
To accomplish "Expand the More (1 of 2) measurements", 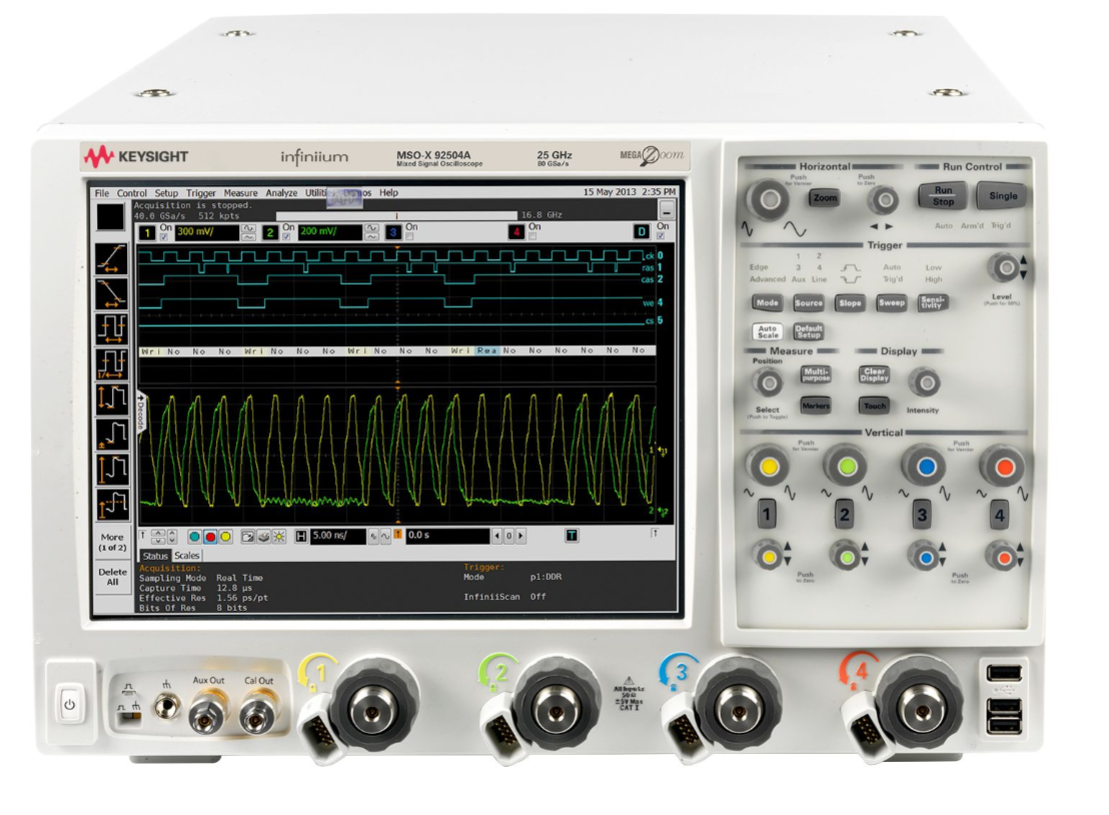I will coord(111,542).
